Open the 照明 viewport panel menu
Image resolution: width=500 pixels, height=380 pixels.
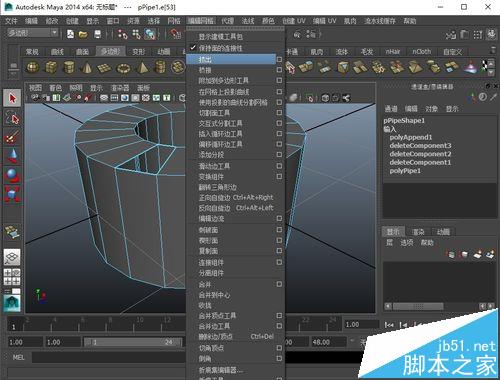[x=76, y=88]
